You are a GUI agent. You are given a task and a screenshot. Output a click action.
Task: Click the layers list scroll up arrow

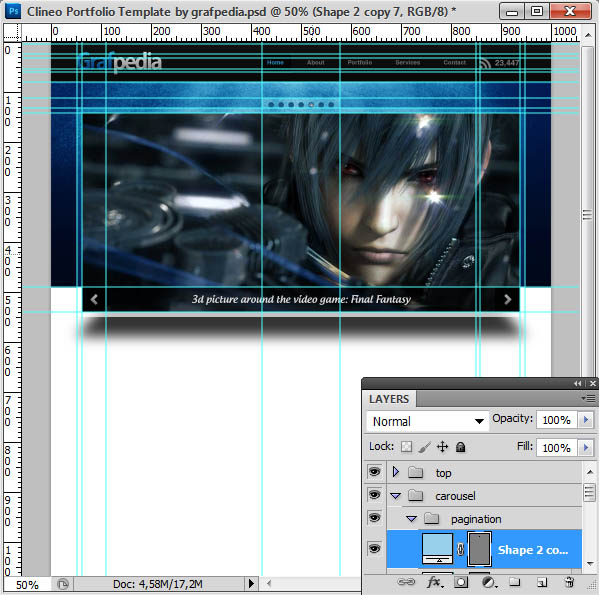tap(589, 472)
